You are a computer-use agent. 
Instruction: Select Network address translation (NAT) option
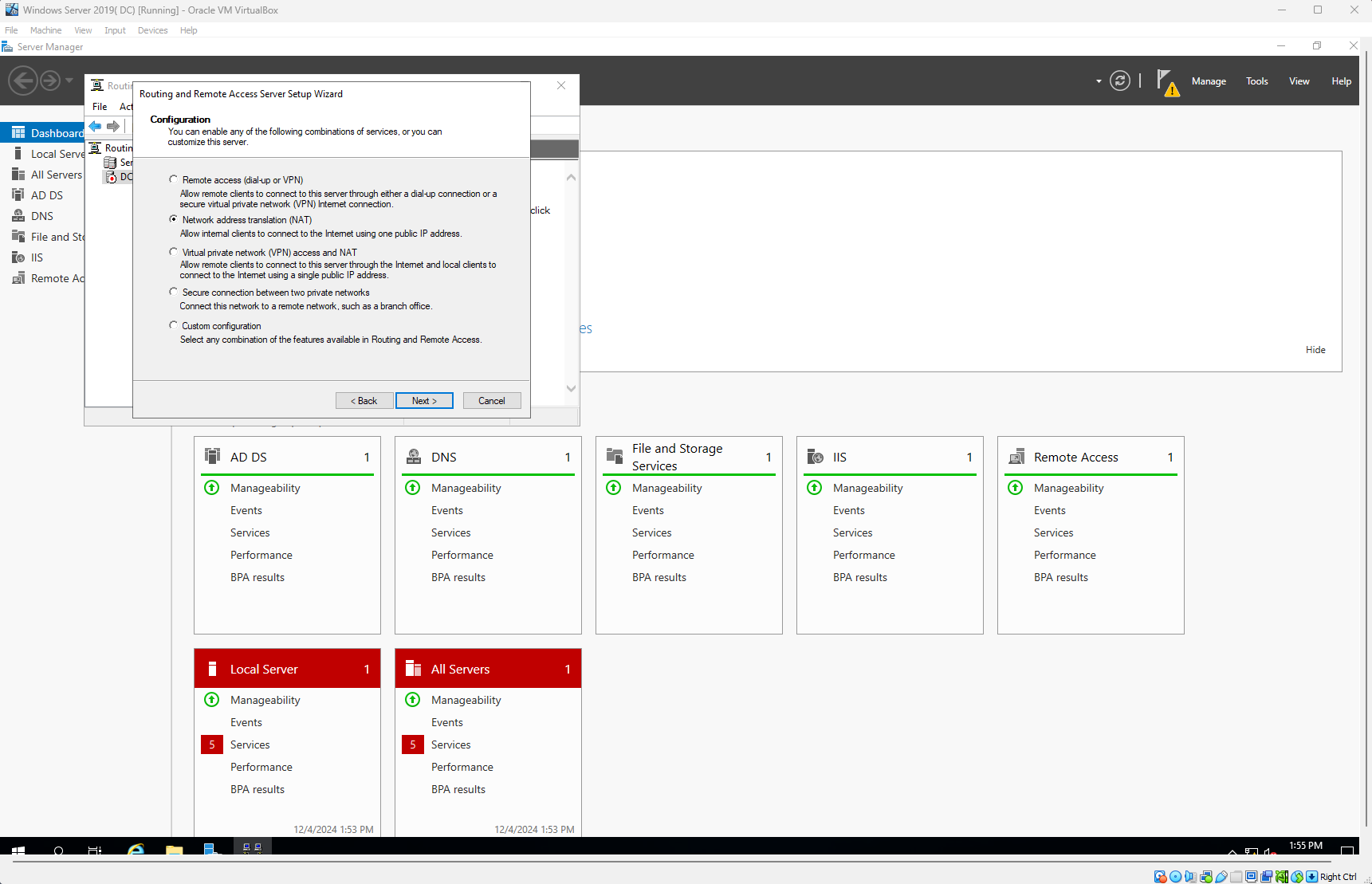(x=173, y=219)
